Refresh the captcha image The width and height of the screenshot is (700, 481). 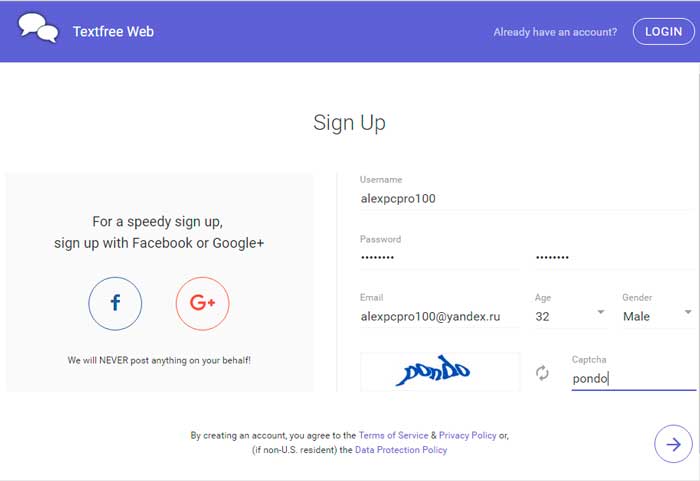[x=542, y=373]
